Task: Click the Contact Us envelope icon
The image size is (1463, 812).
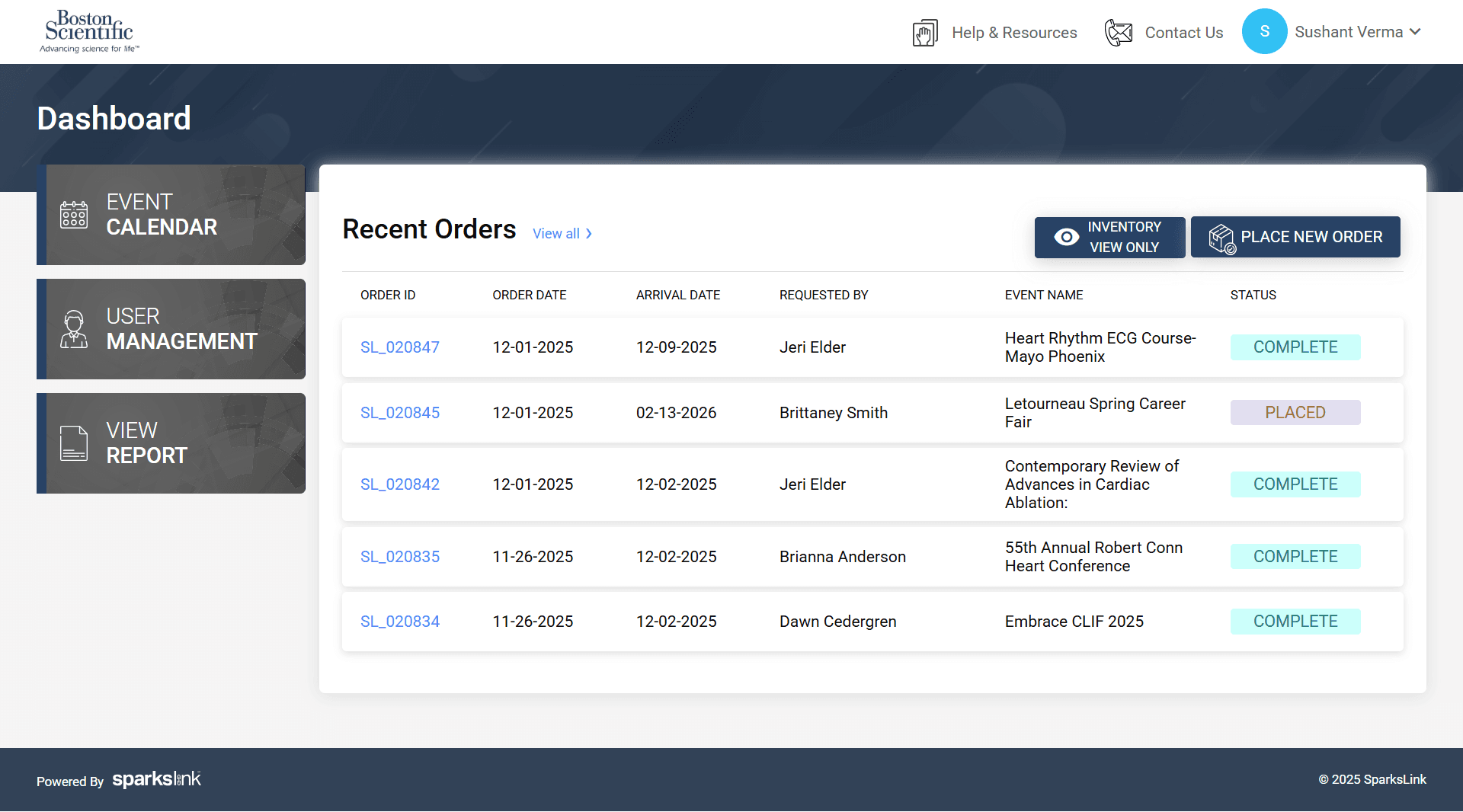Action: (x=1119, y=32)
